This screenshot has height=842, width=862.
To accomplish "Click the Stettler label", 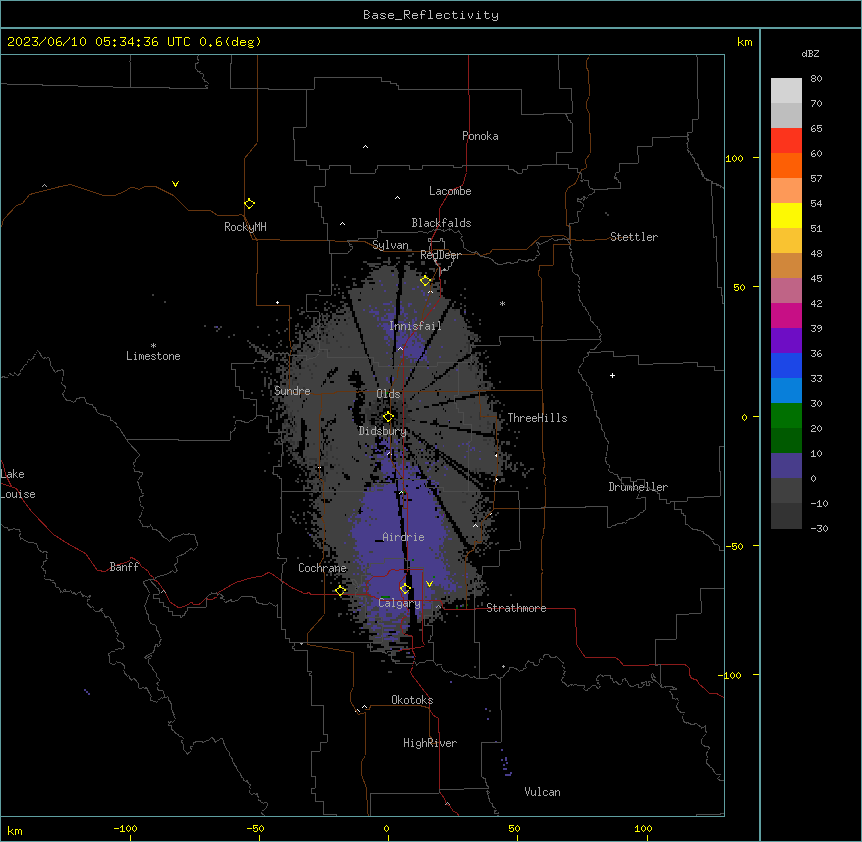I will 634,237.
